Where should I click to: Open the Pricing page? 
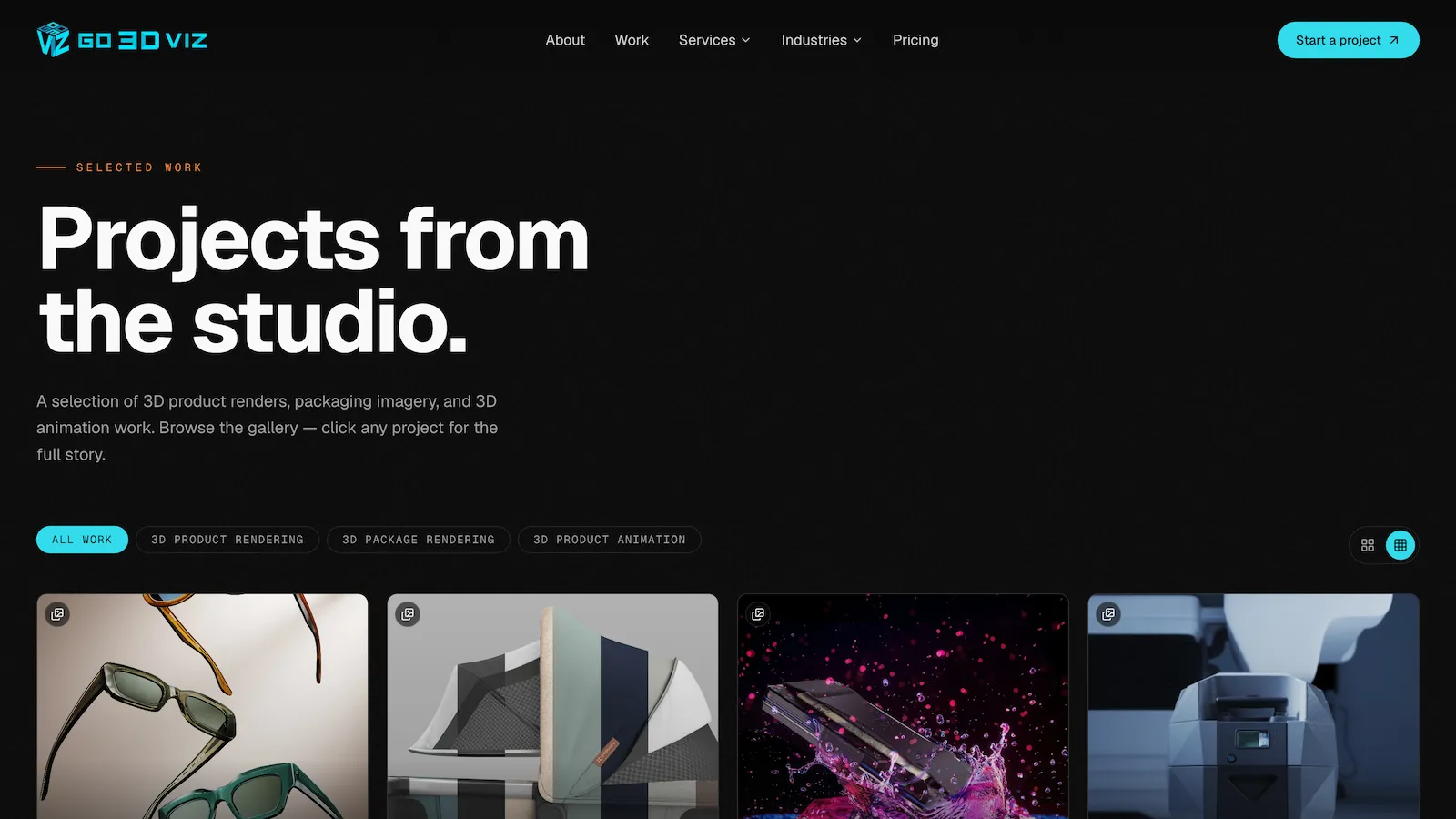(x=915, y=40)
